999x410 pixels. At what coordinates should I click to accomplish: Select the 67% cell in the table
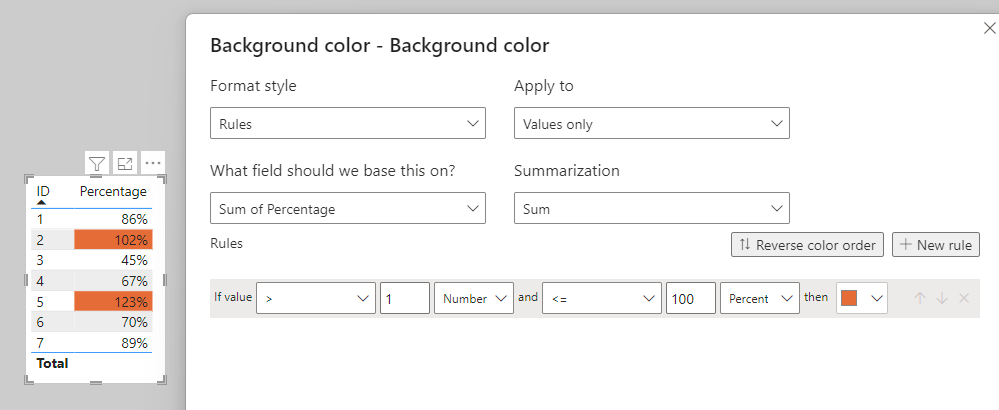coord(113,281)
